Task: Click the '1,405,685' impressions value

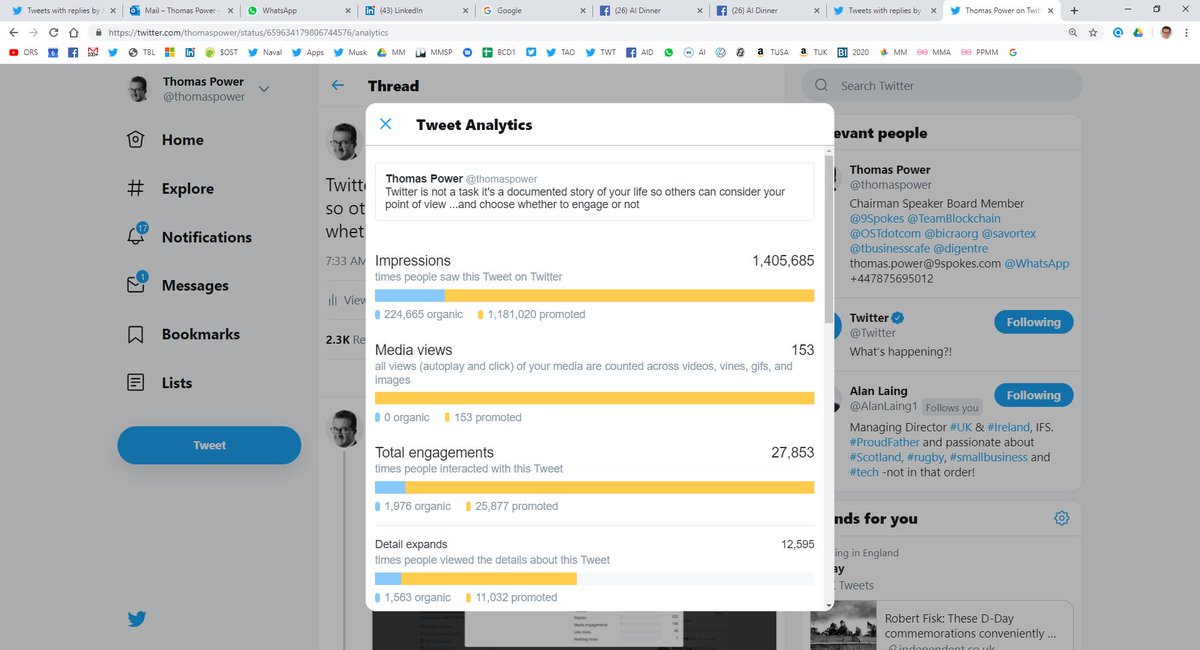Action: pos(783,261)
